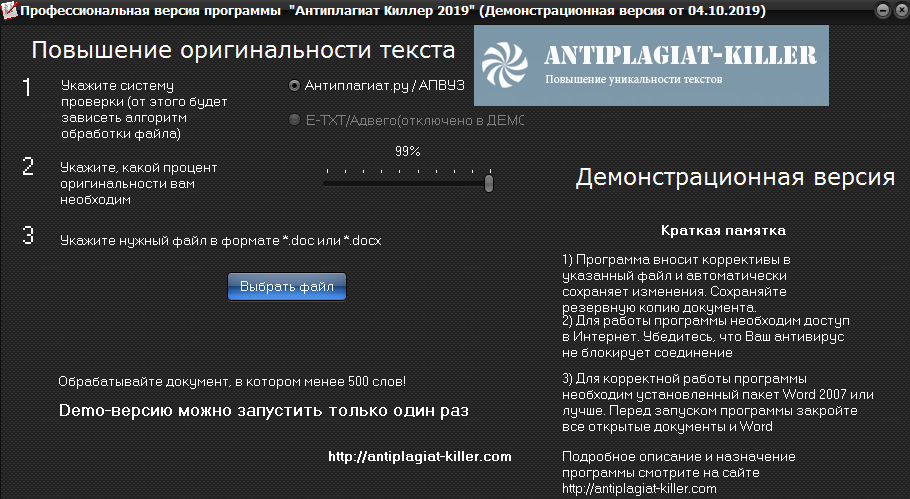910x499 pixels.
Task: Click the ANTIPLAGIAT-KILLER banner title
Action: point(680,56)
